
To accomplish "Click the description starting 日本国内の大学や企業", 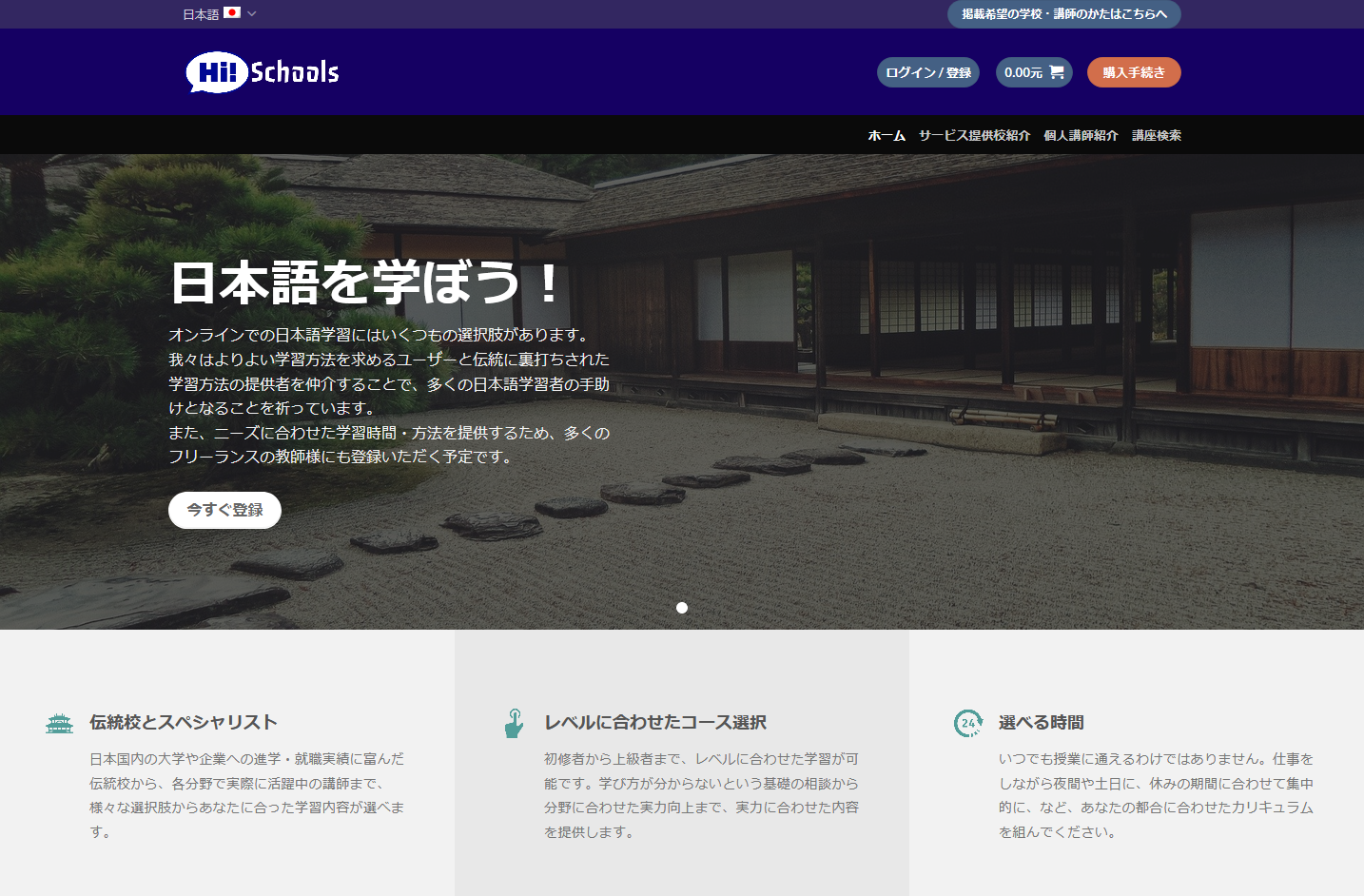I will pyautogui.click(x=247, y=795).
